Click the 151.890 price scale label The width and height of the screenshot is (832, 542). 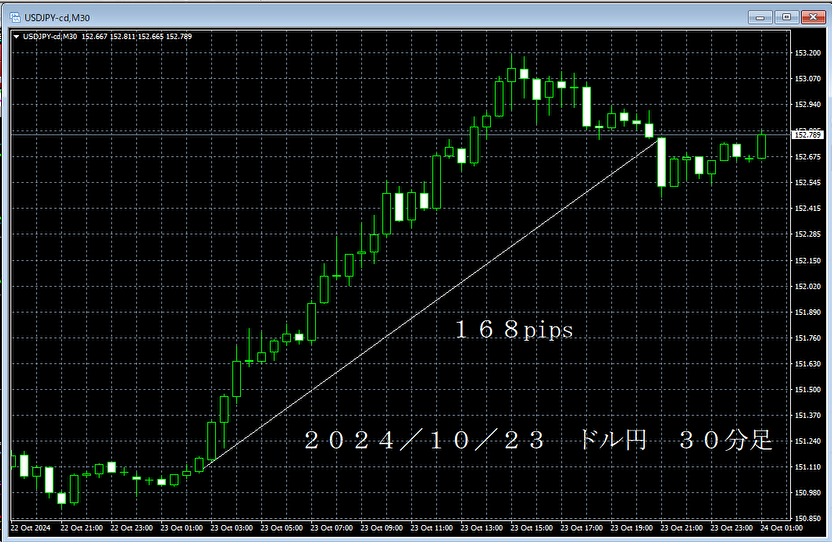(808, 312)
